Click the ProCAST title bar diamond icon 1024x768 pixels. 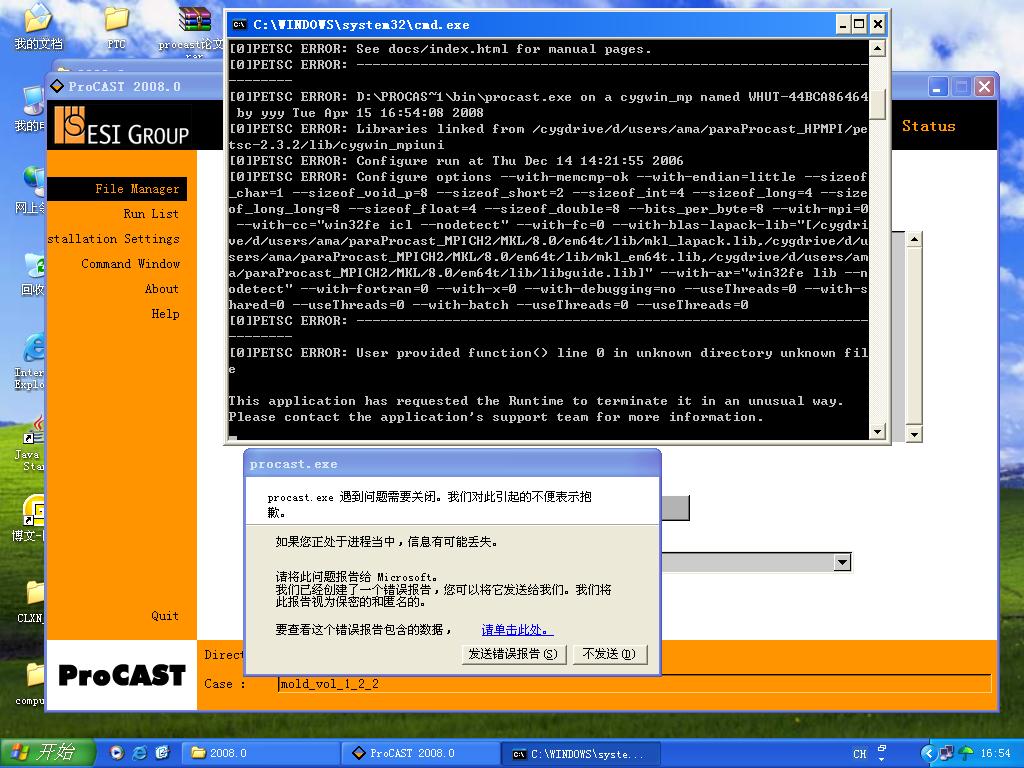(57, 86)
